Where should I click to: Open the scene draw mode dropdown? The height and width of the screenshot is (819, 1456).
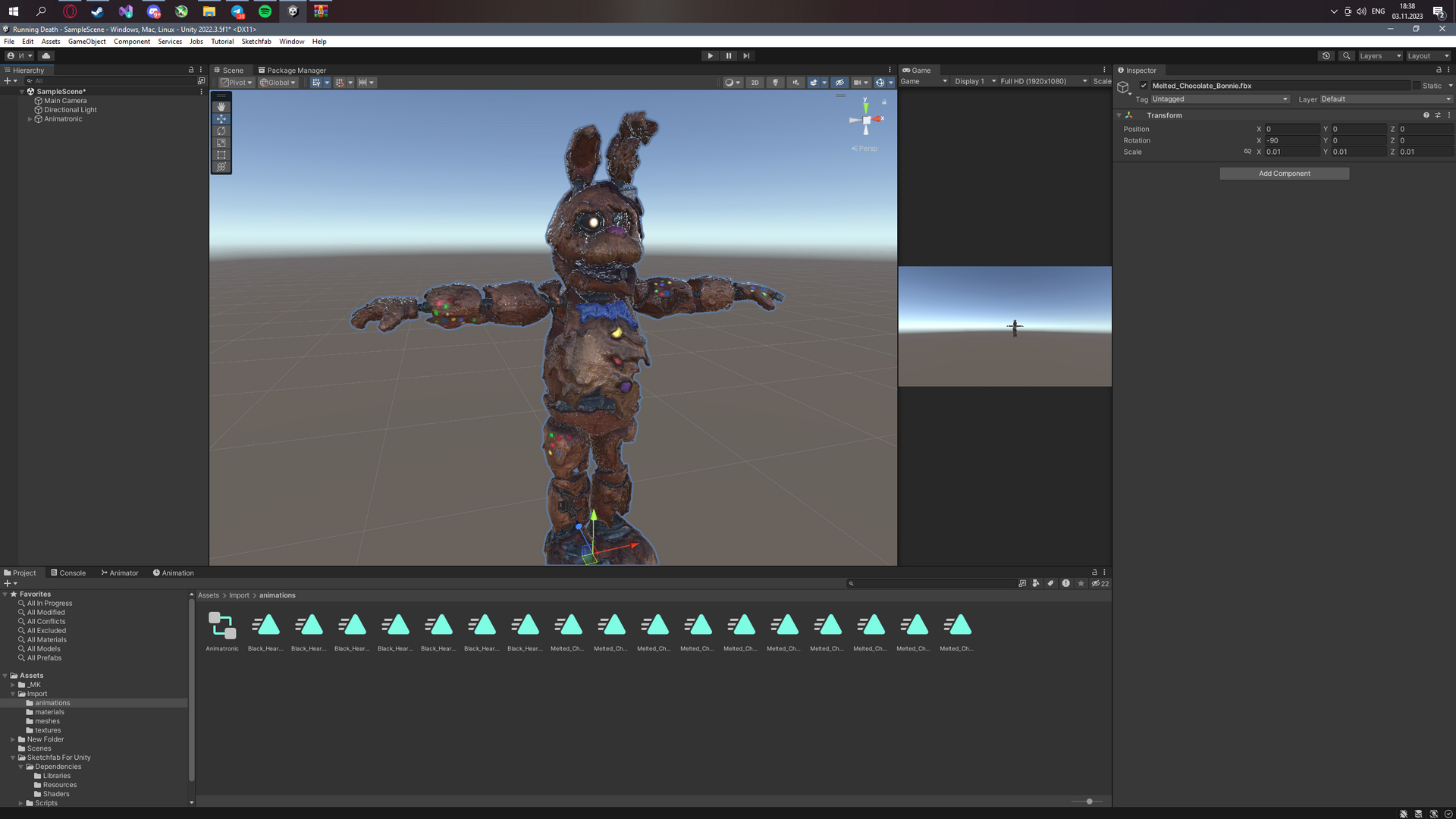tap(733, 83)
